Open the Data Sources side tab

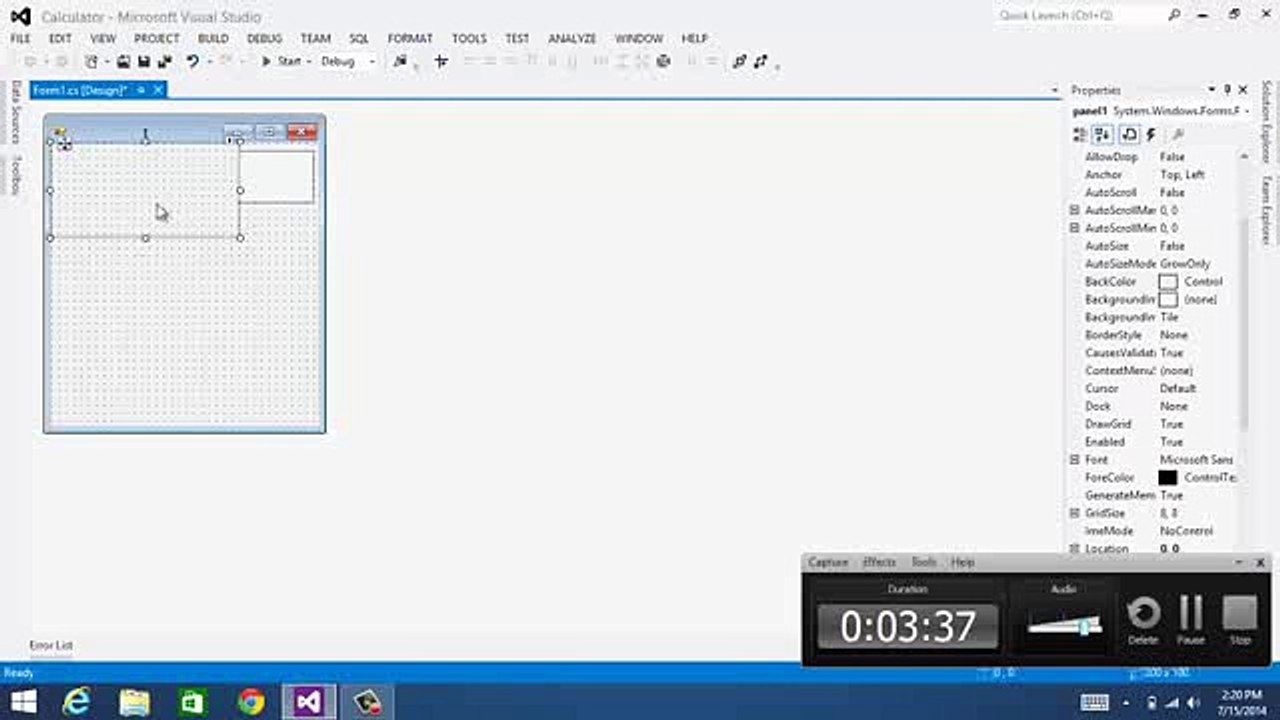[16, 113]
